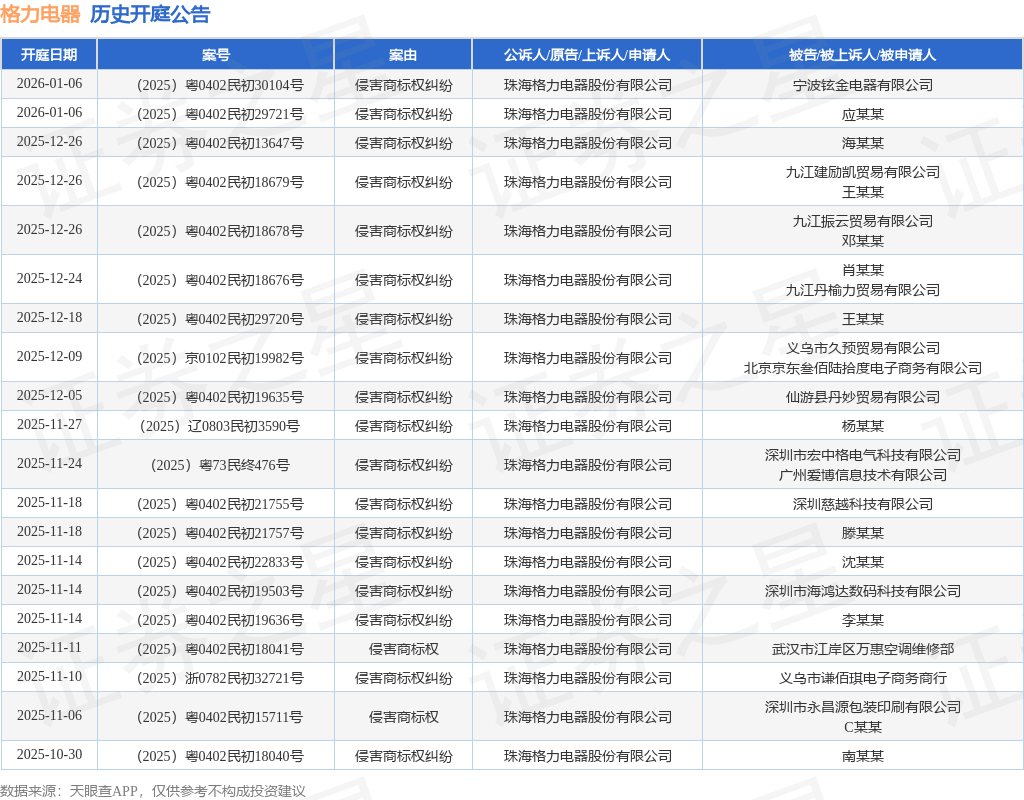Screen dimensions: 1024x800
Task: Click case number 粤73民终476号
Action: (x=244, y=466)
